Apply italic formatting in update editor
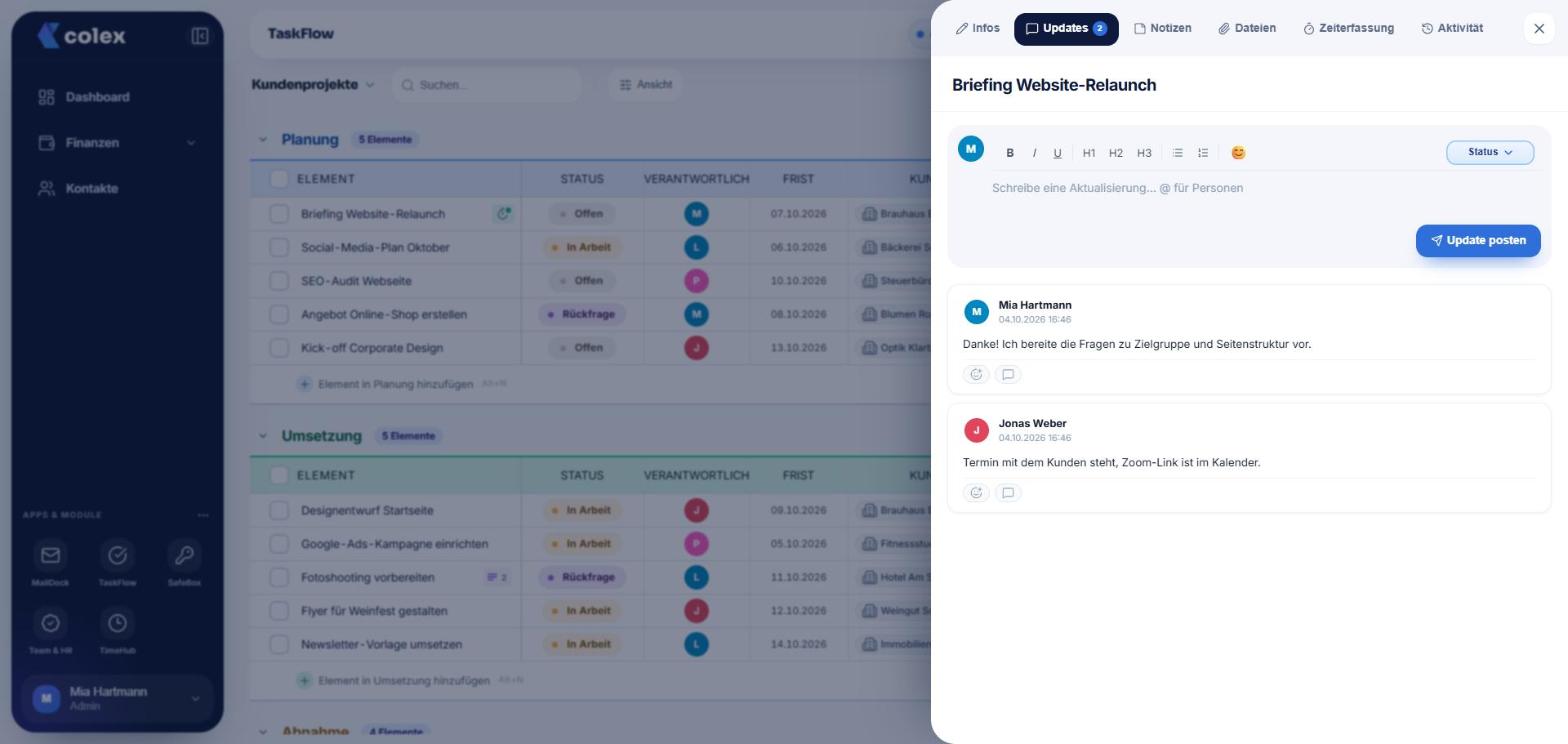Viewport: 1568px width, 744px height. (x=1034, y=153)
